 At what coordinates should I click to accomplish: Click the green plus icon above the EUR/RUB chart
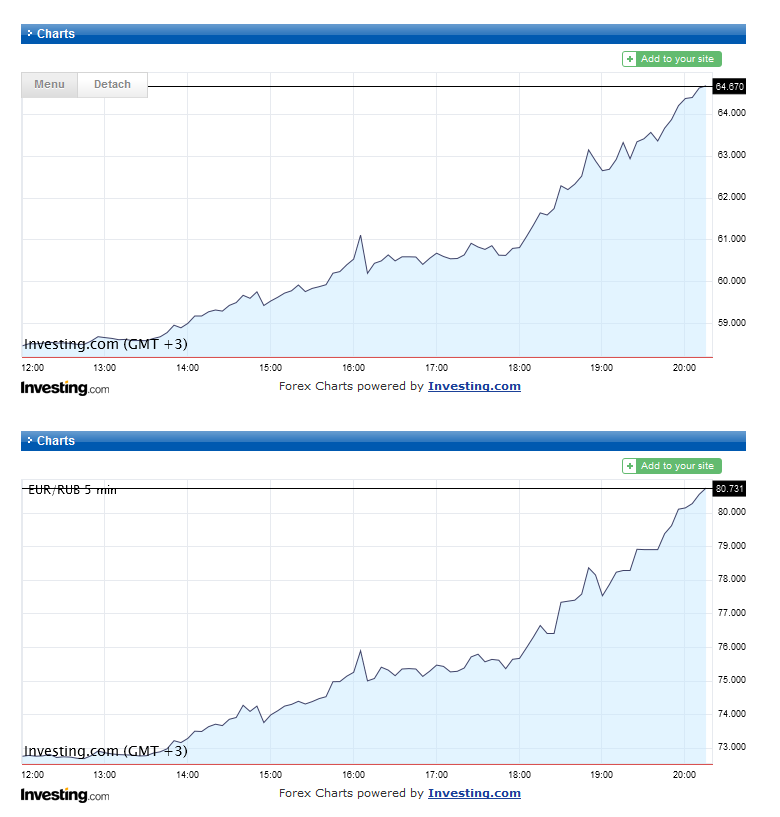(630, 466)
